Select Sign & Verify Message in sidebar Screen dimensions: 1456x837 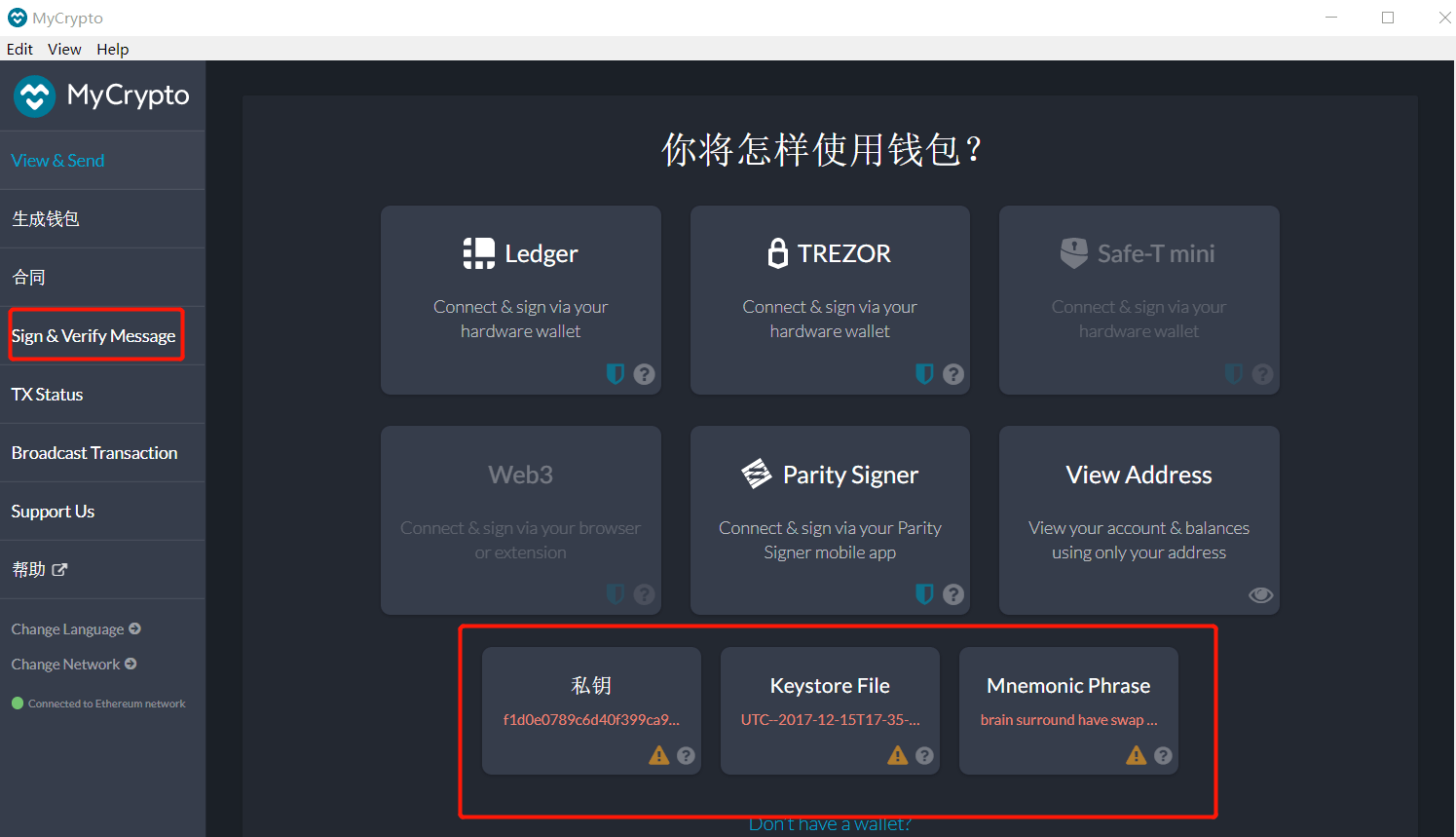(94, 334)
